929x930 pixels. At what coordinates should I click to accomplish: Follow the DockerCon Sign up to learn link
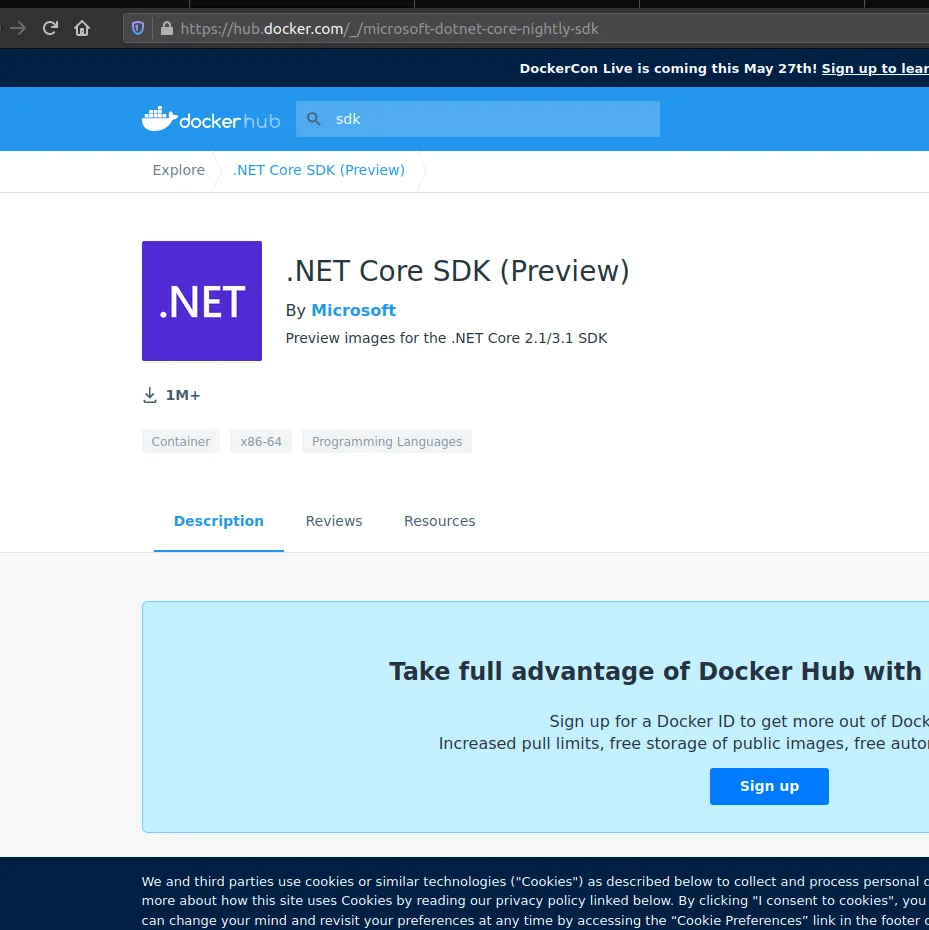(x=875, y=69)
